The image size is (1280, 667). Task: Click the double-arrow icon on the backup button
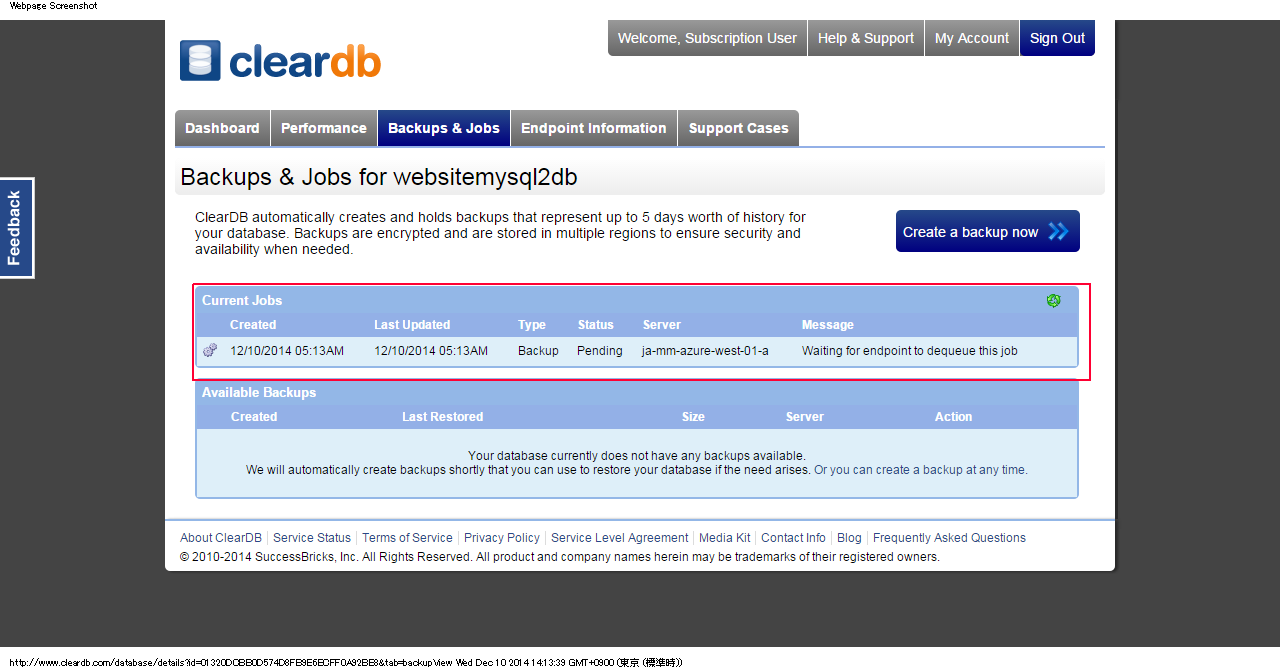click(x=1059, y=231)
